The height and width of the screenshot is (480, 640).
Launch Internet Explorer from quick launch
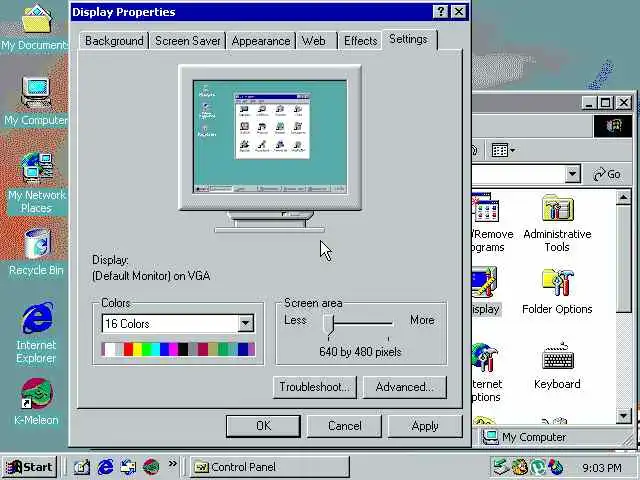coord(105,467)
